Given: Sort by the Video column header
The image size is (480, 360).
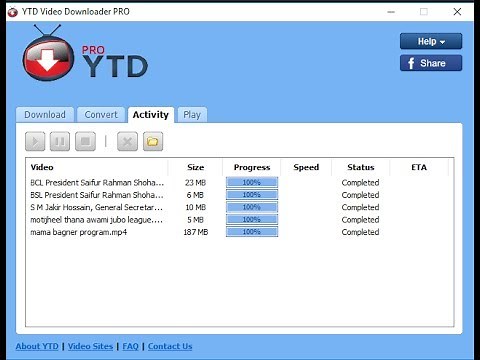Looking at the screenshot, I should [97, 167].
